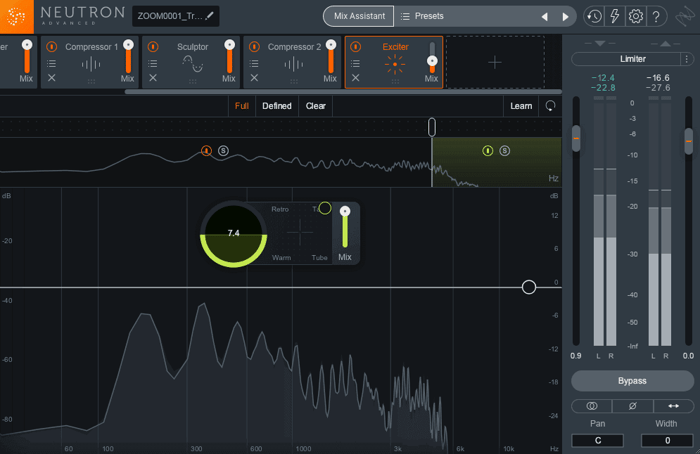Click the crossover band divider handle
Screen dimensions: 700x454
pyautogui.click(x=432, y=127)
